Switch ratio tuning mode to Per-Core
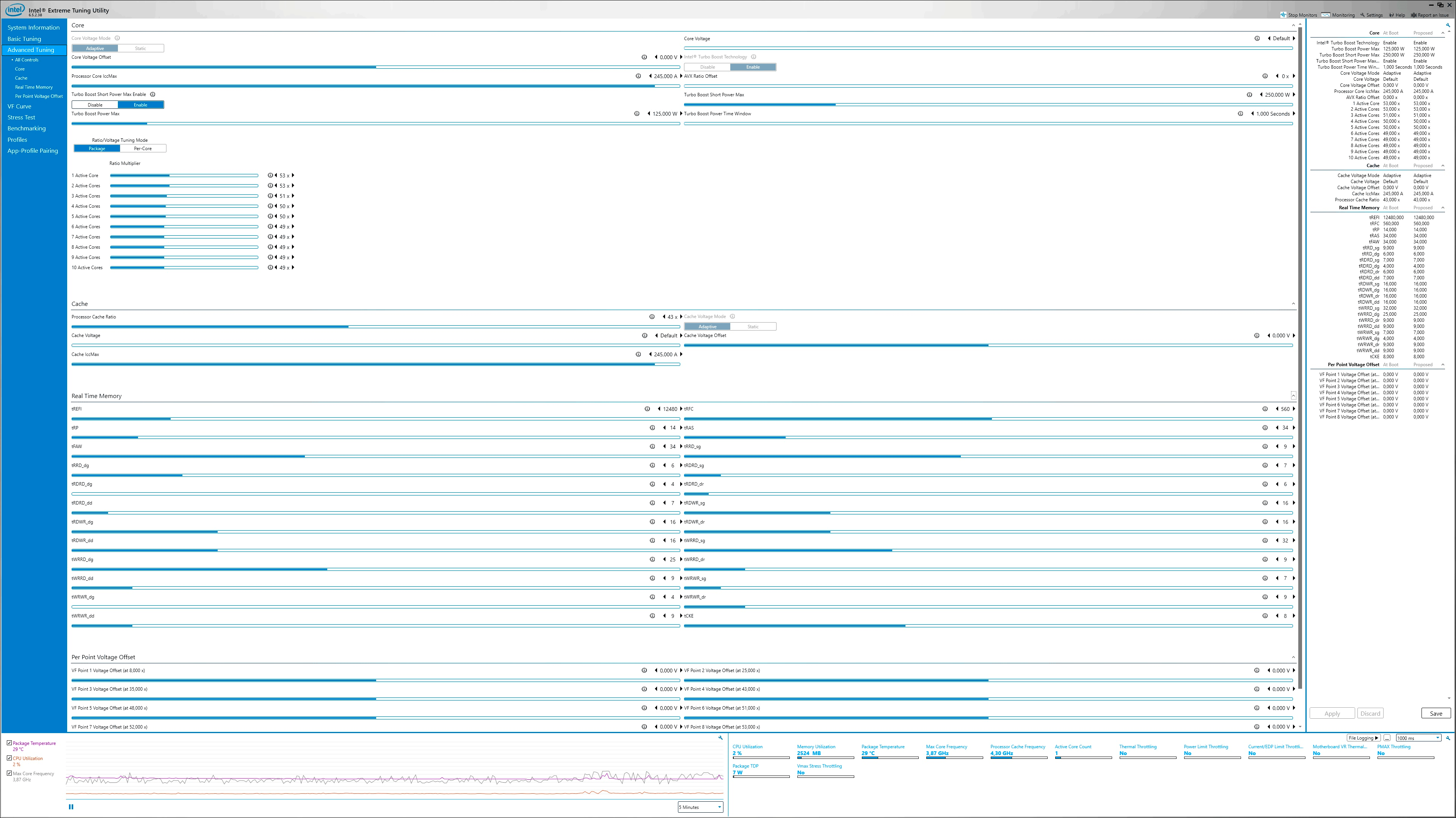Image resolution: width=1456 pixels, height=818 pixels. tap(143, 149)
